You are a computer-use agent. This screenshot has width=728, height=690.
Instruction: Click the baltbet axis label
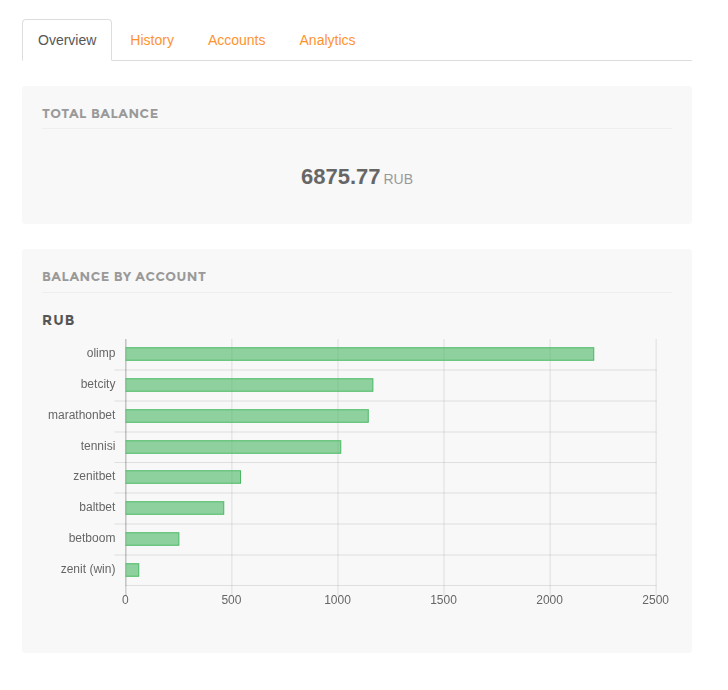point(97,507)
